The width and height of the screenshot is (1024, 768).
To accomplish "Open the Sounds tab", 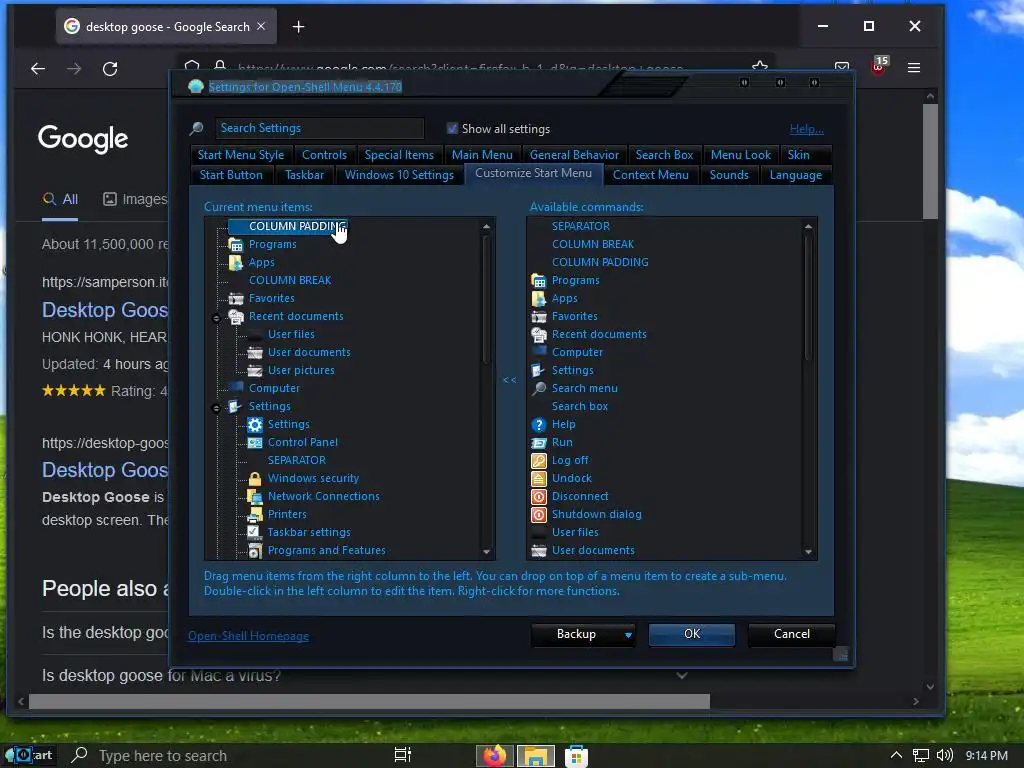I will point(729,175).
